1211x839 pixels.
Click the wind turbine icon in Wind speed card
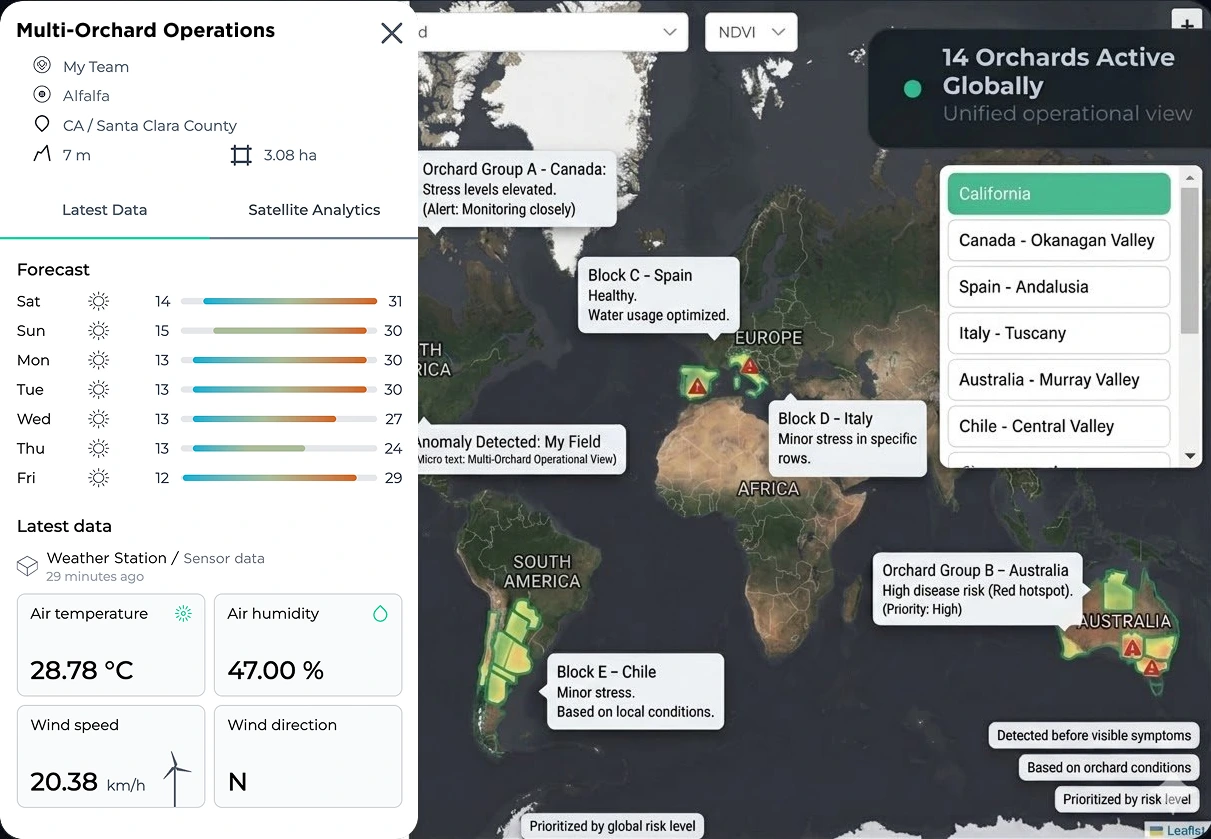[x=176, y=777]
